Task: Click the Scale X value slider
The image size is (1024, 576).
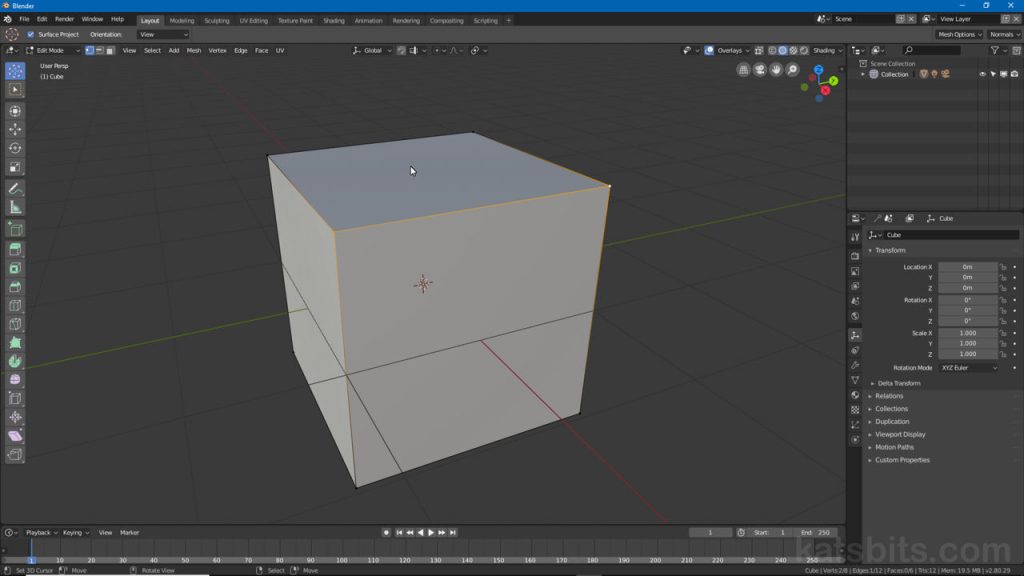Action: (x=969, y=333)
